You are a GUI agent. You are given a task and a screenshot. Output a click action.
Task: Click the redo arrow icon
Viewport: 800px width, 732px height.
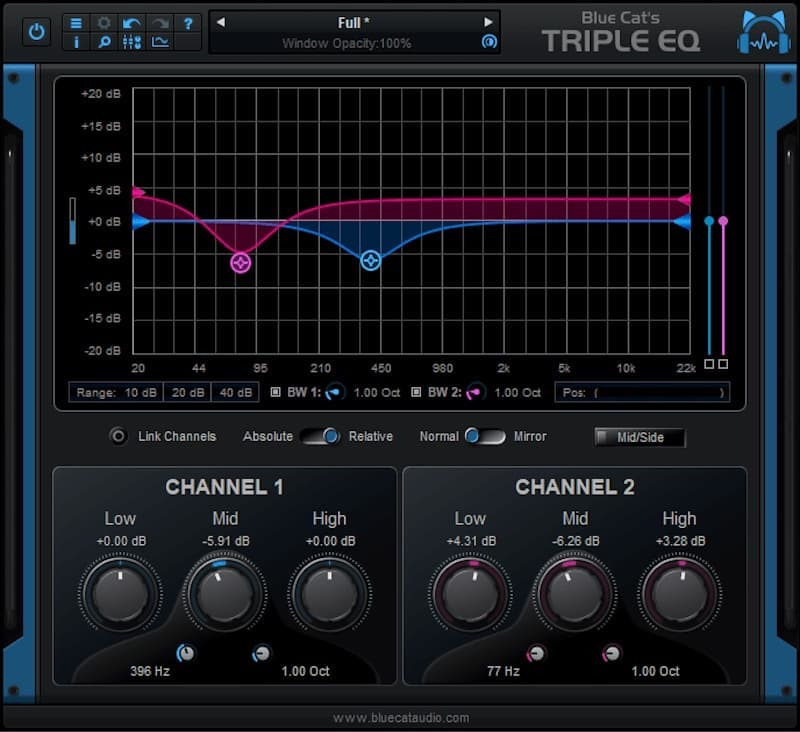(x=159, y=22)
